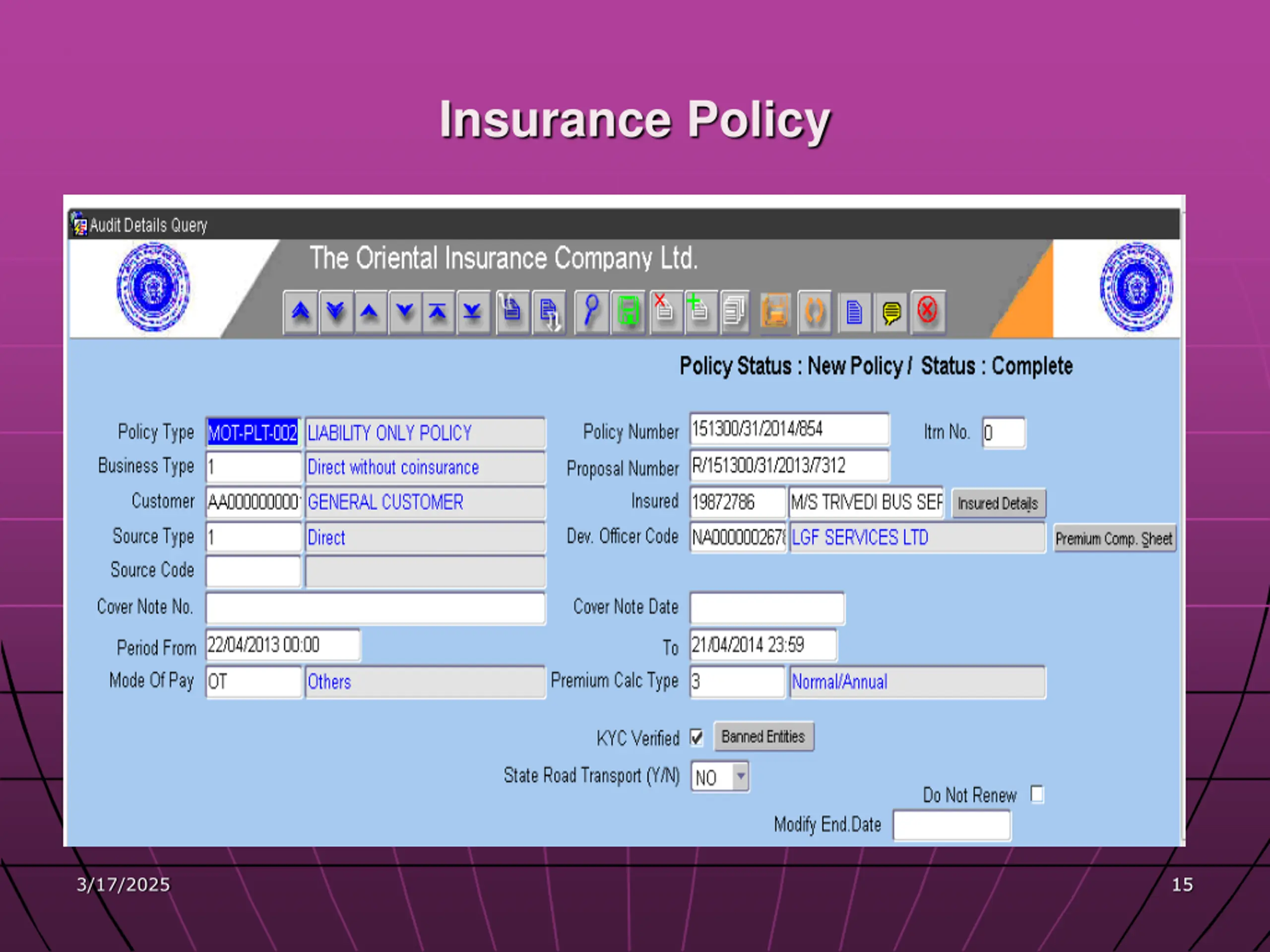Click the Premium Comp. Sheet button
Image resolution: width=1270 pixels, height=952 pixels.
click(1114, 538)
